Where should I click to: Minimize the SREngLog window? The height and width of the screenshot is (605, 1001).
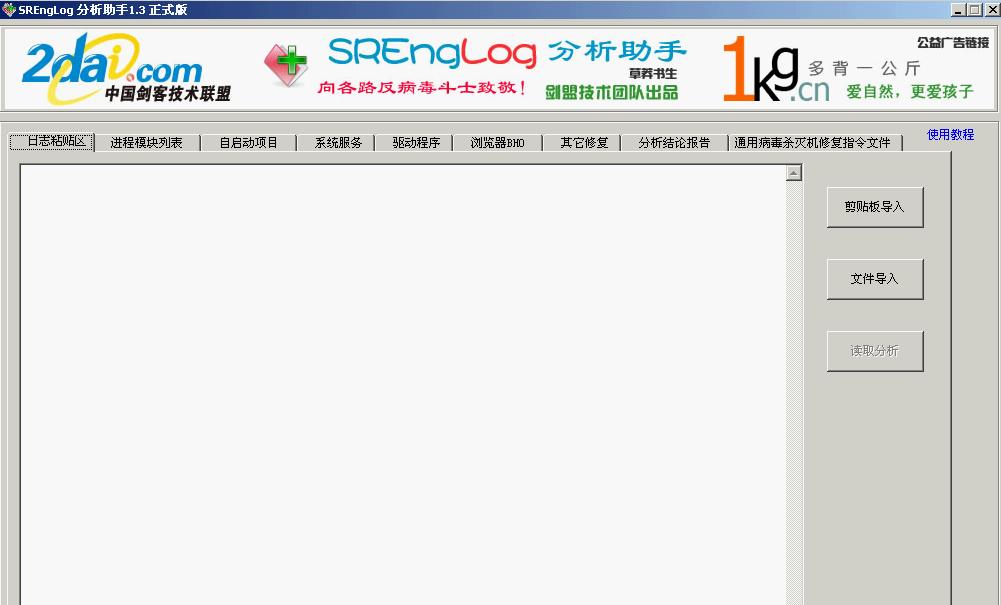(958, 10)
